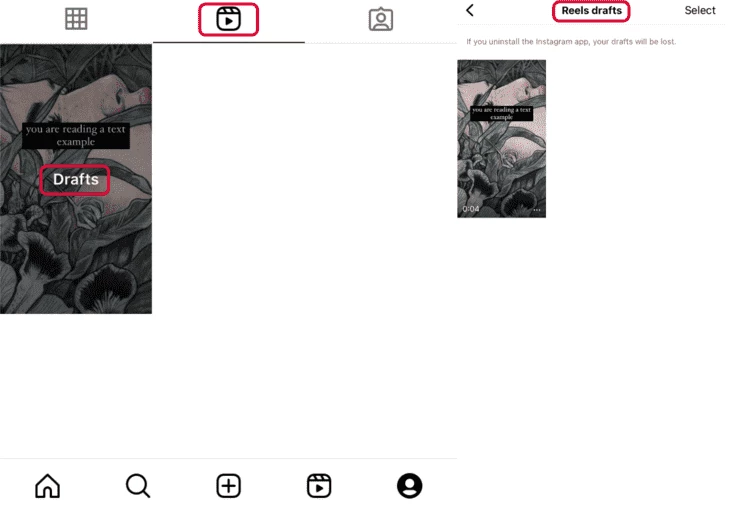The image size is (730, 515).
Task: Show the tagged photos tab
Action: pos(381,19)
